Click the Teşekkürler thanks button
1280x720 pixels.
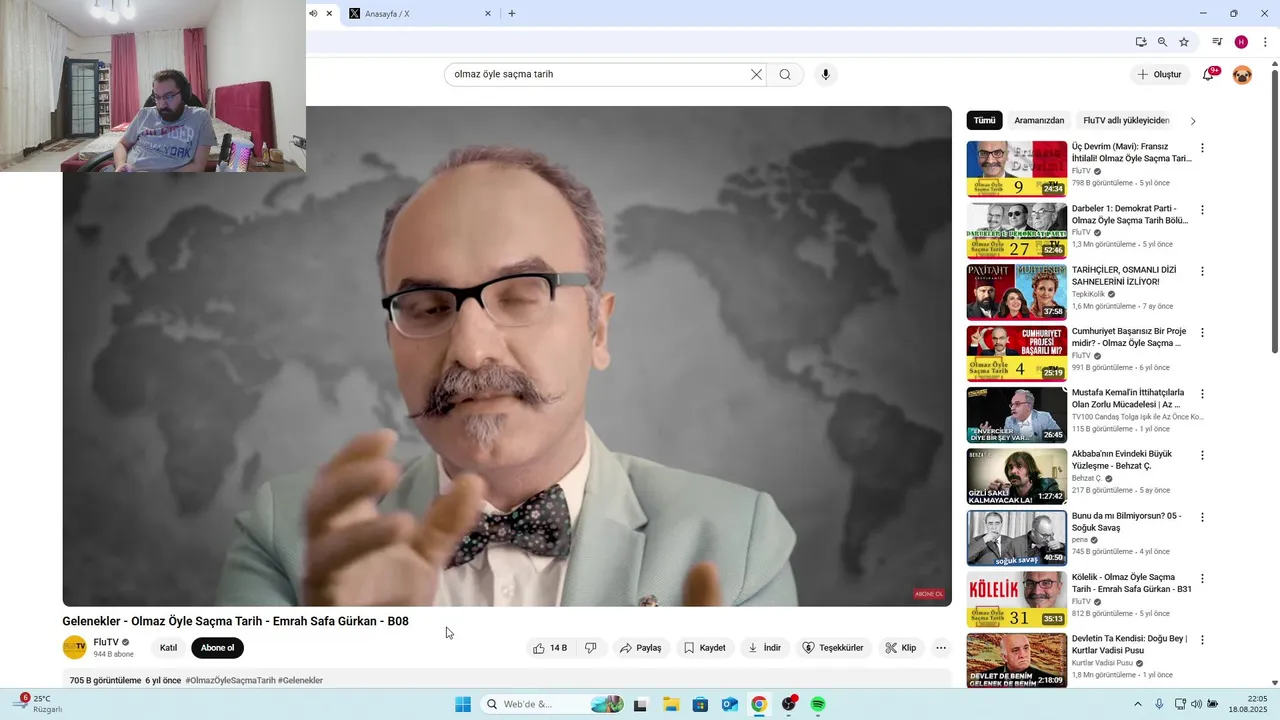[x=833, y=648]
